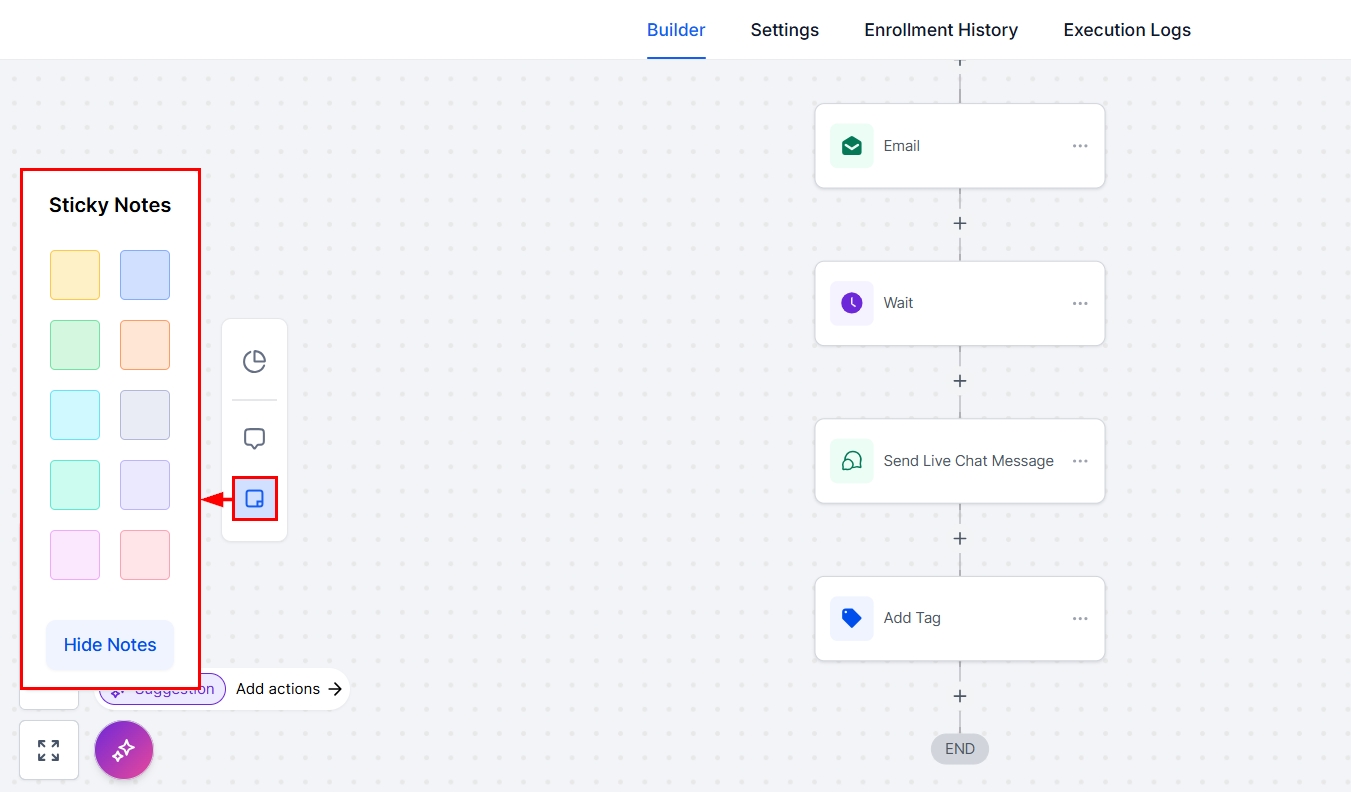Open the Enrollment History tab
Screen dimensions: 1351x792
click(941, 30)
